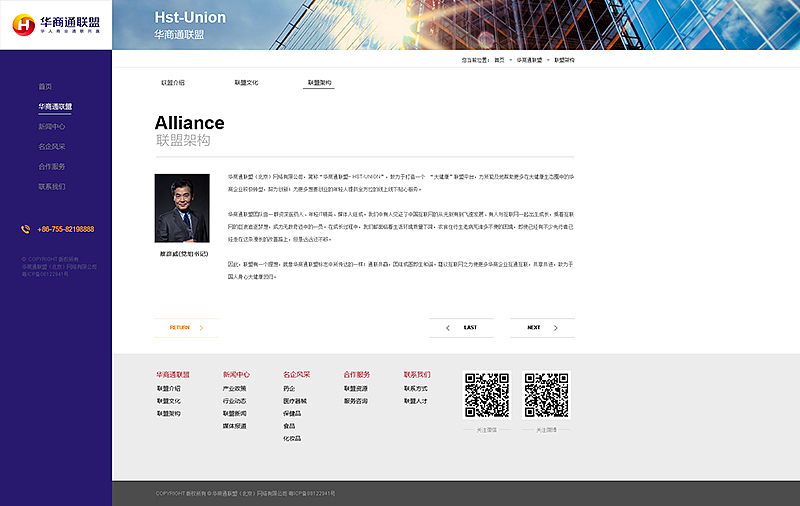The image size is (800, 506).
Task: Click the left QR code labeled 关注微信
Action: 487,395
